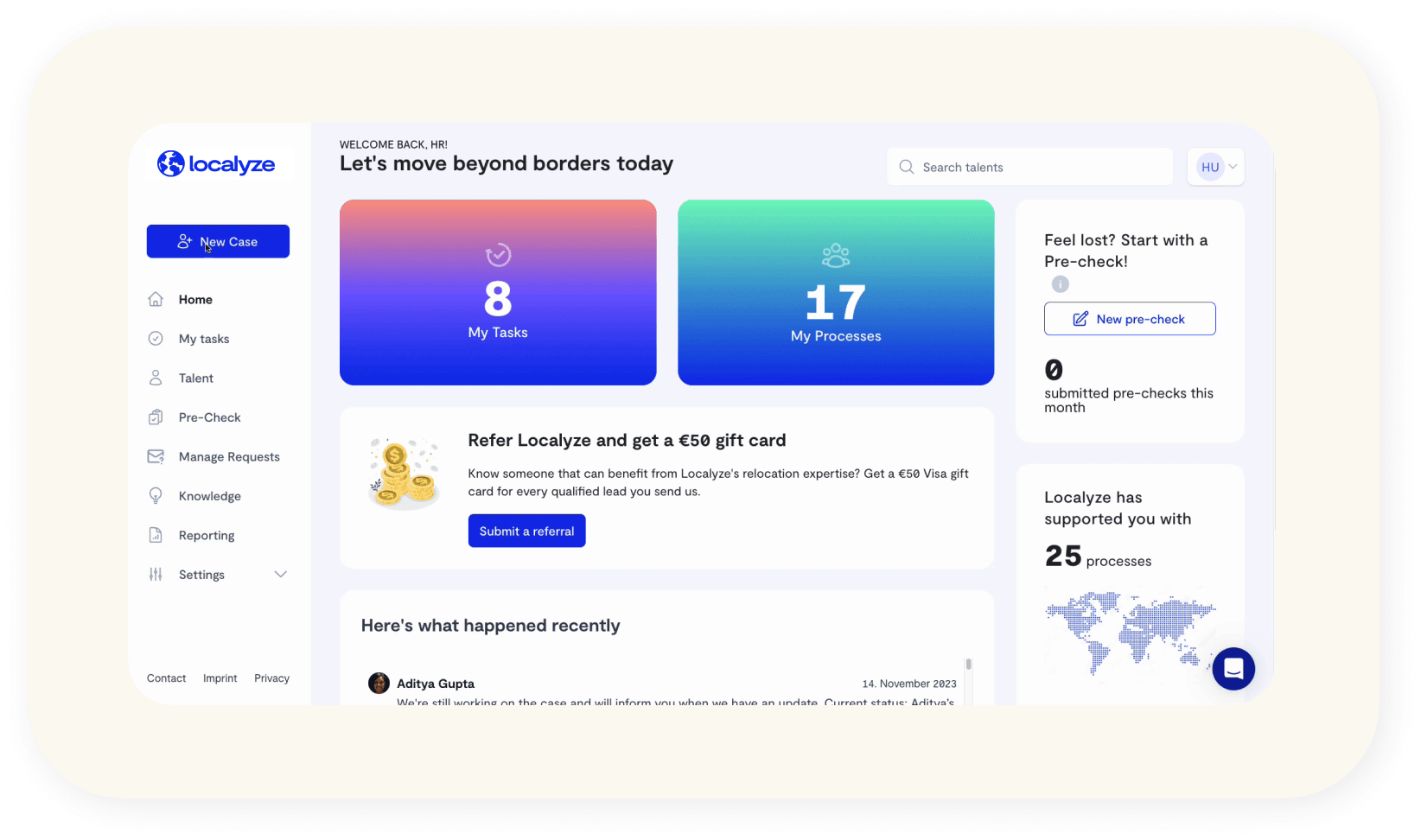Screen dimensions: 1421x840
Task: Click 'Here's what happened recently' heading
Action: pyautogui.click(x=491, y=626)
